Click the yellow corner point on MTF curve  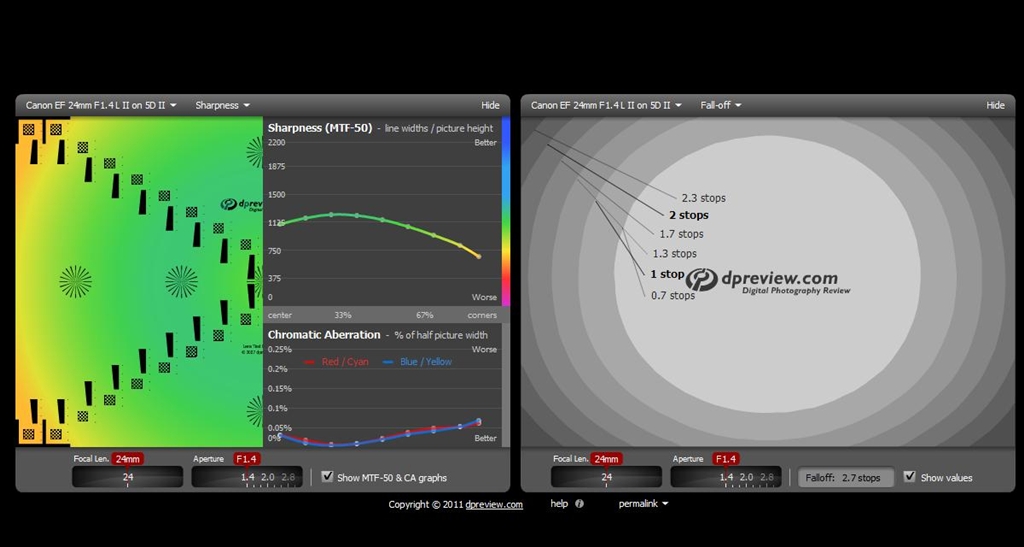coord(479,257)
